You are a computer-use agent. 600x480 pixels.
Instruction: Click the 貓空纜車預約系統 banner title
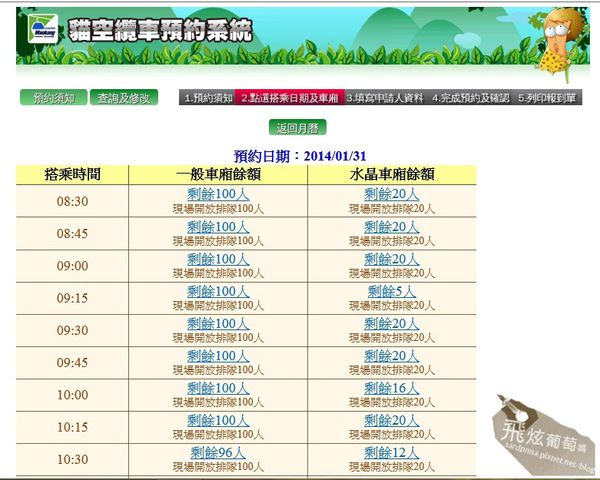160,30
